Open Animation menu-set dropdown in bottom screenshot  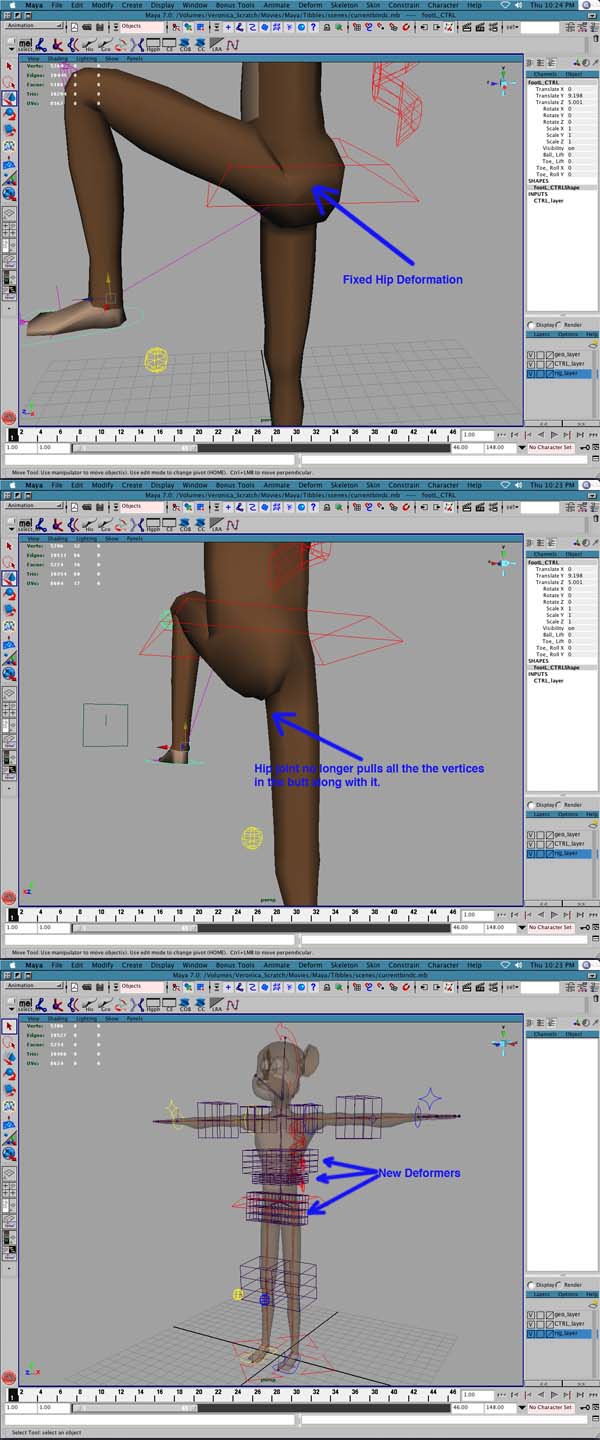(35, 985)
